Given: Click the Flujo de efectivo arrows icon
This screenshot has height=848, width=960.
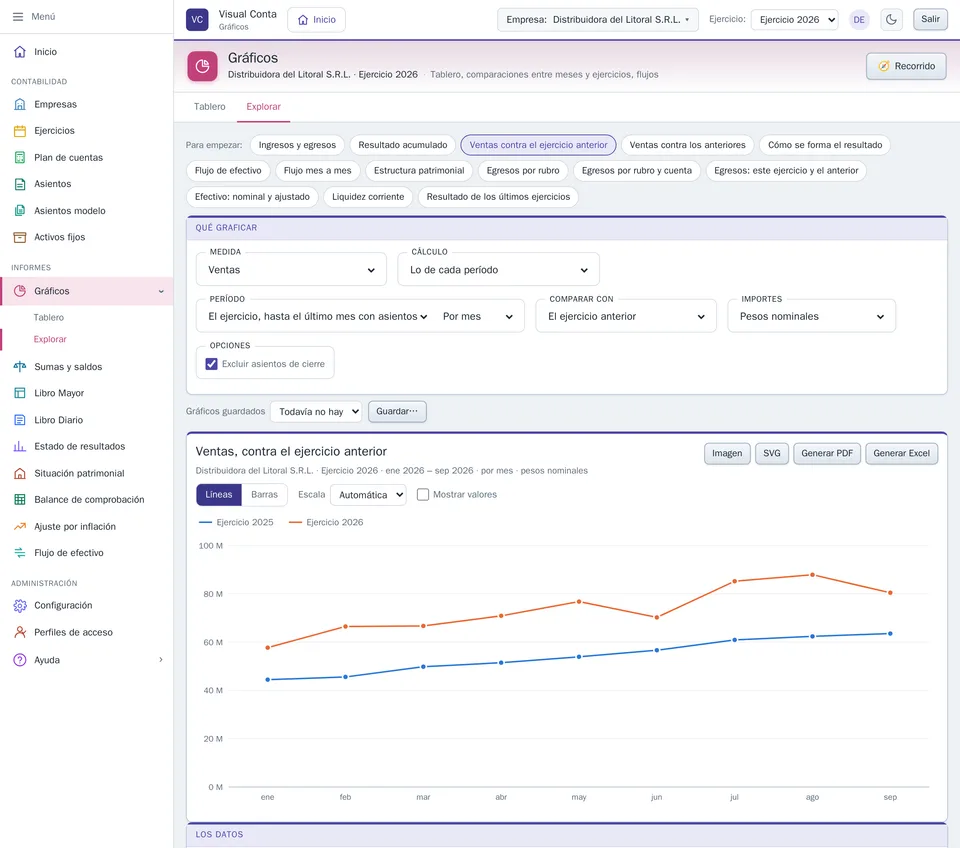Looking at the screenshot, I should 20,553.
